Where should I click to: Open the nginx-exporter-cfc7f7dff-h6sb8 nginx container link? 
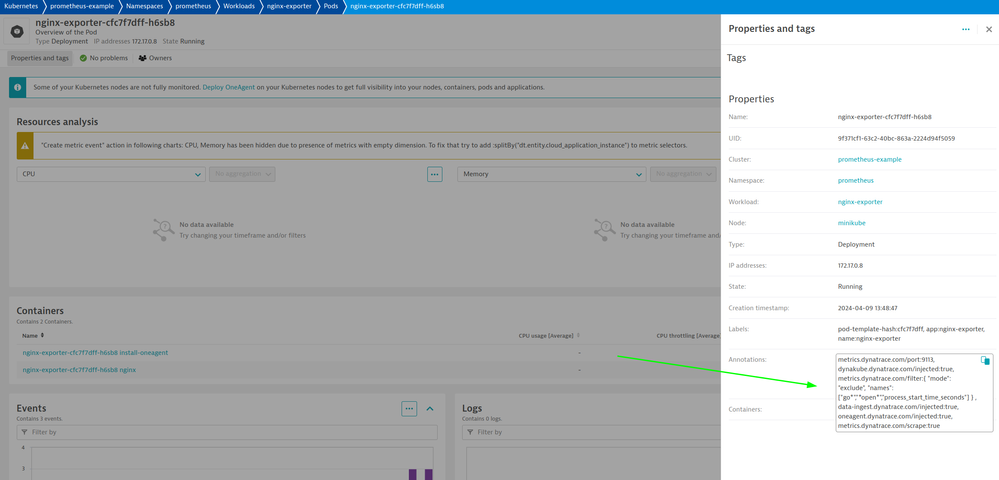[x=79, y=370]
